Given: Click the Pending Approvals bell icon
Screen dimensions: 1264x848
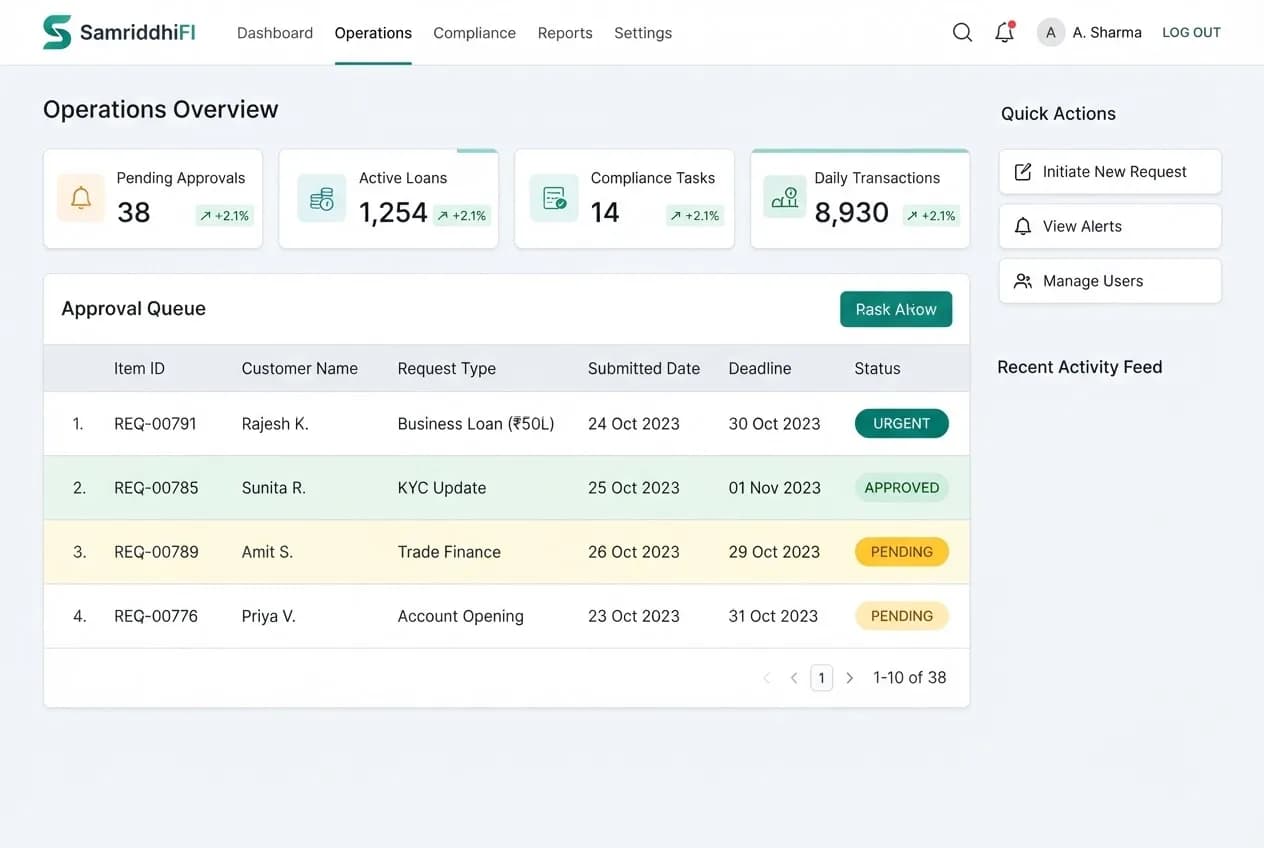Looking at the screenshot, I should [x=81, y=198].
